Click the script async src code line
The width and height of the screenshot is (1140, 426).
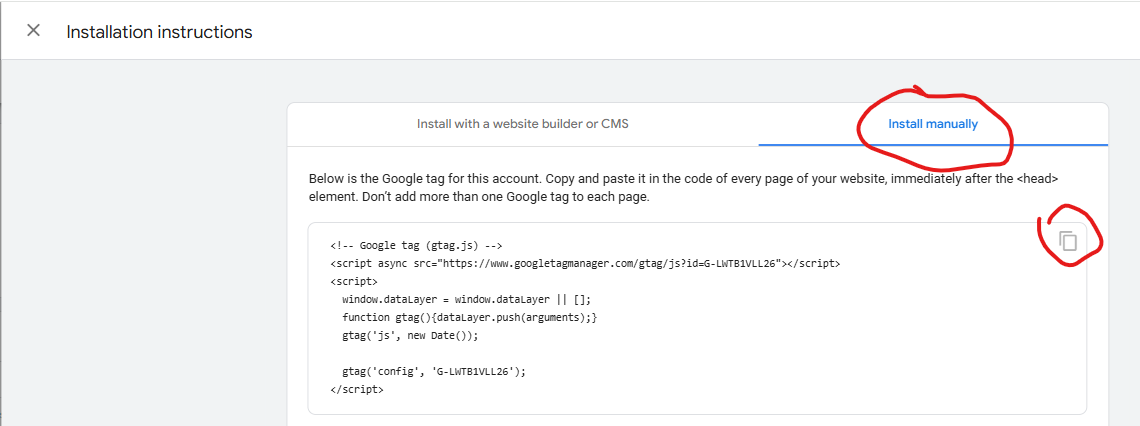585,263
